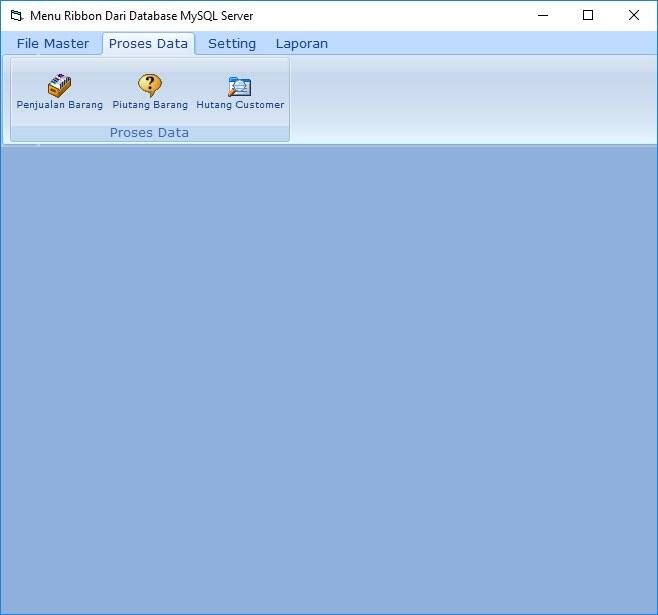Open the Penjualan Barang ribbon icon
This screenshot has width=658, height=615.
click(x=59, y=86)
